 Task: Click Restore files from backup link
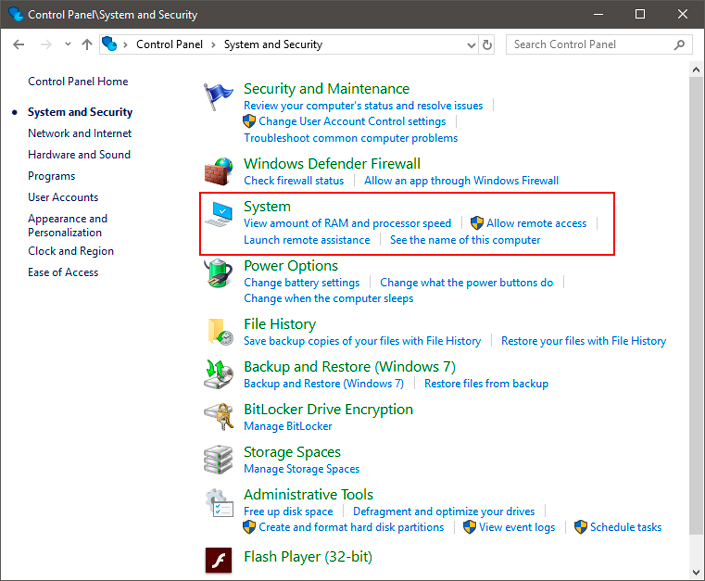click(x=486, y=384)
